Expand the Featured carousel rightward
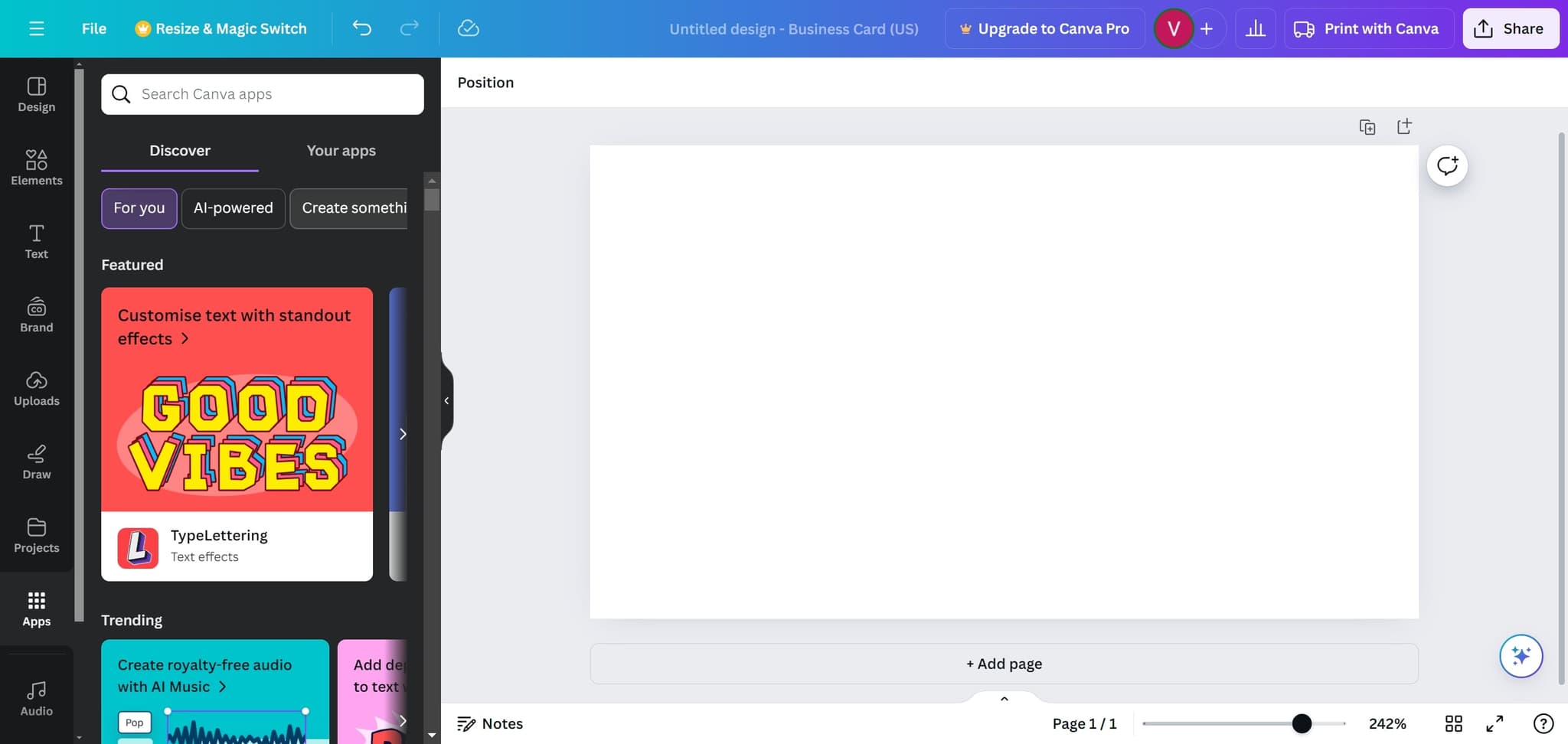 pos(403,433)
